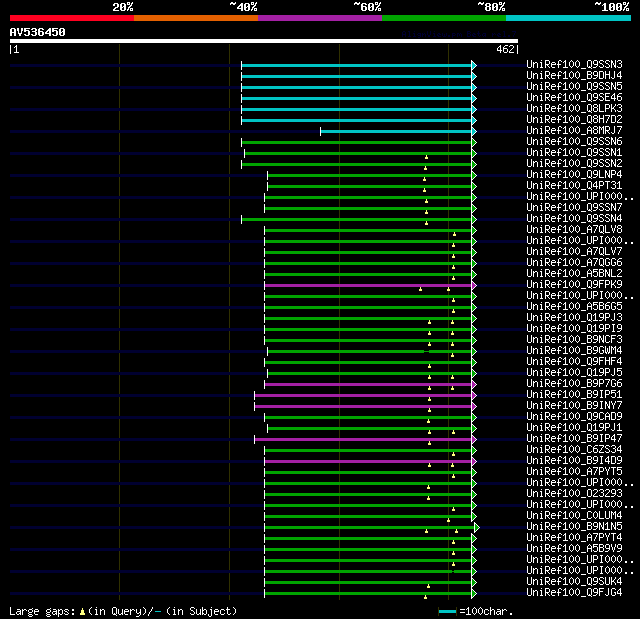640x619 pixels.
Task: Select the UniRef100_A5B9V9 label
Action: click(x=574, y=549)
